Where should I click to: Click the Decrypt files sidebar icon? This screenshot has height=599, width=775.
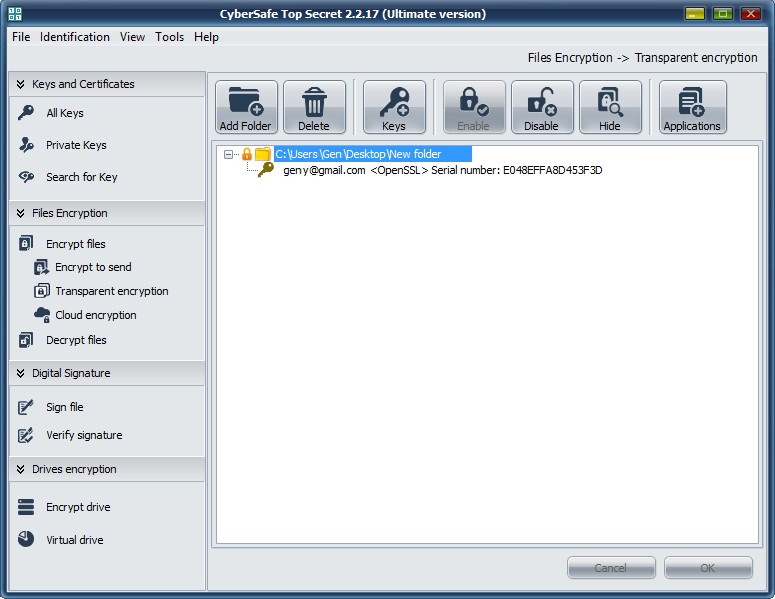point(26,340)
